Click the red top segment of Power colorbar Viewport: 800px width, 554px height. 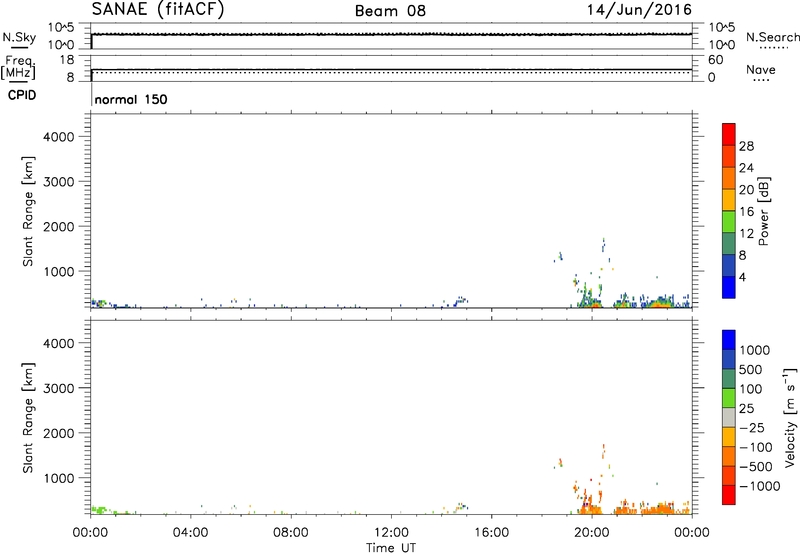(729, 134)
